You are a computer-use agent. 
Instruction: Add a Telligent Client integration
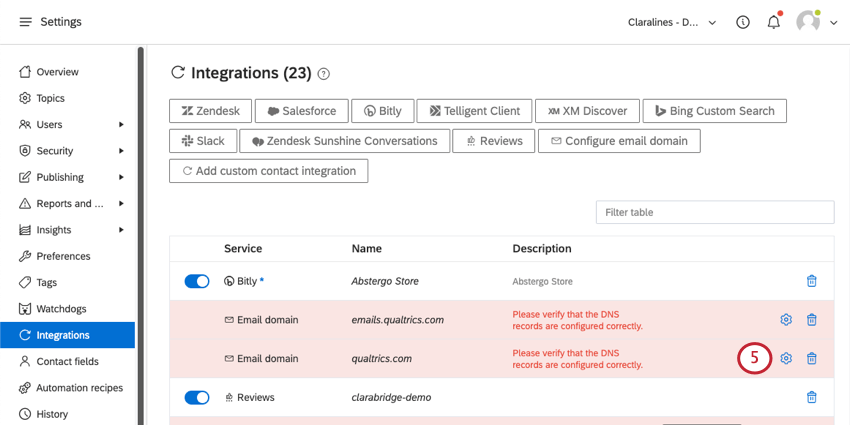(x=474, y=111)
